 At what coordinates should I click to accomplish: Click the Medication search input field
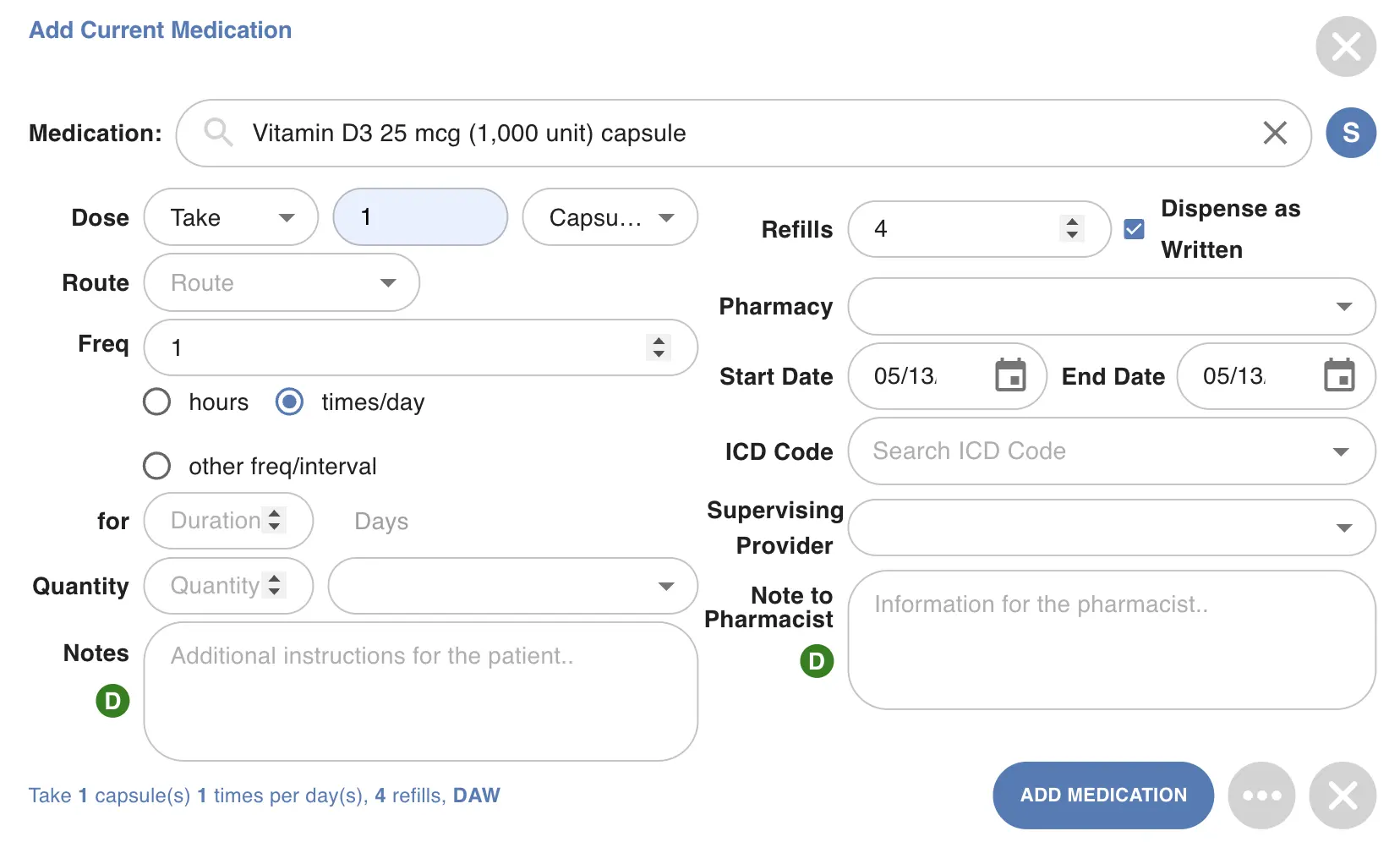(x=743, y=133)
